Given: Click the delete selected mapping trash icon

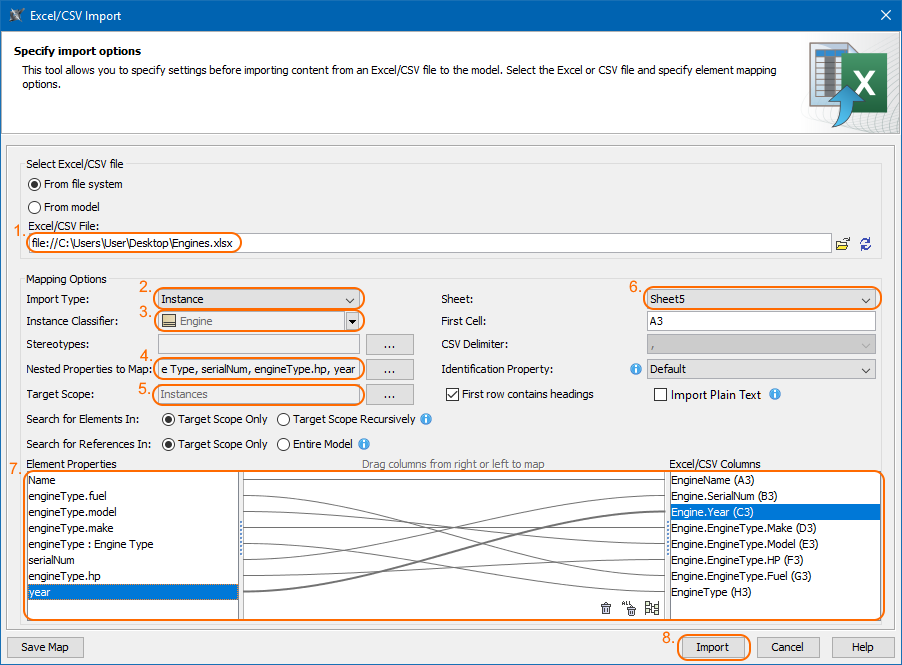Looking at the screenshot, I should click(606, 608).
